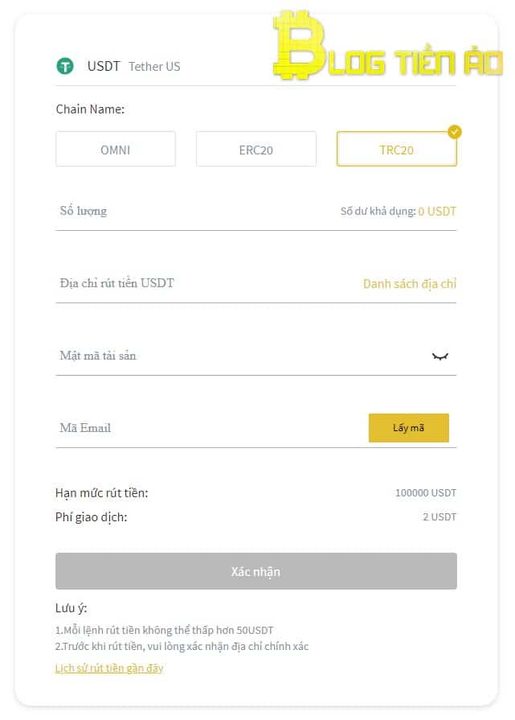Click the Tether US coin name
Image resolution: width=515 pixels, height=720 pixels.
coord(154,67)
